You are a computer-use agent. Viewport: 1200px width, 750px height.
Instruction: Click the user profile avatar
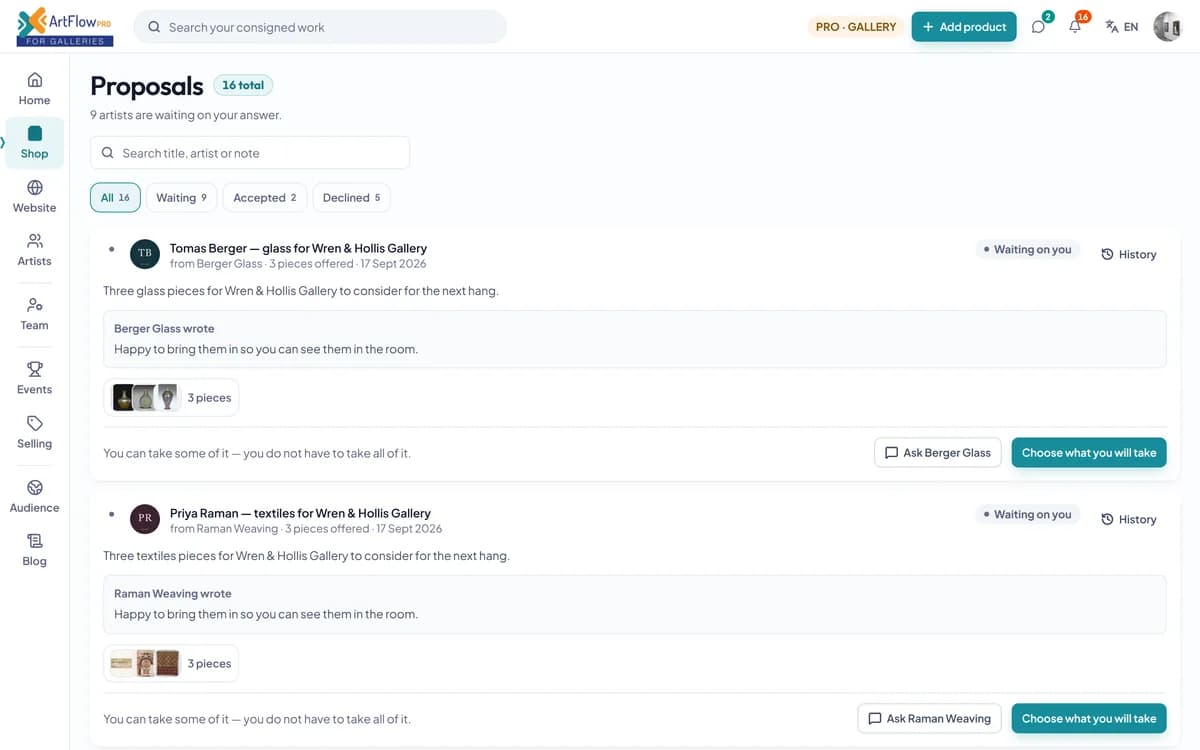tap(1167, 27)
